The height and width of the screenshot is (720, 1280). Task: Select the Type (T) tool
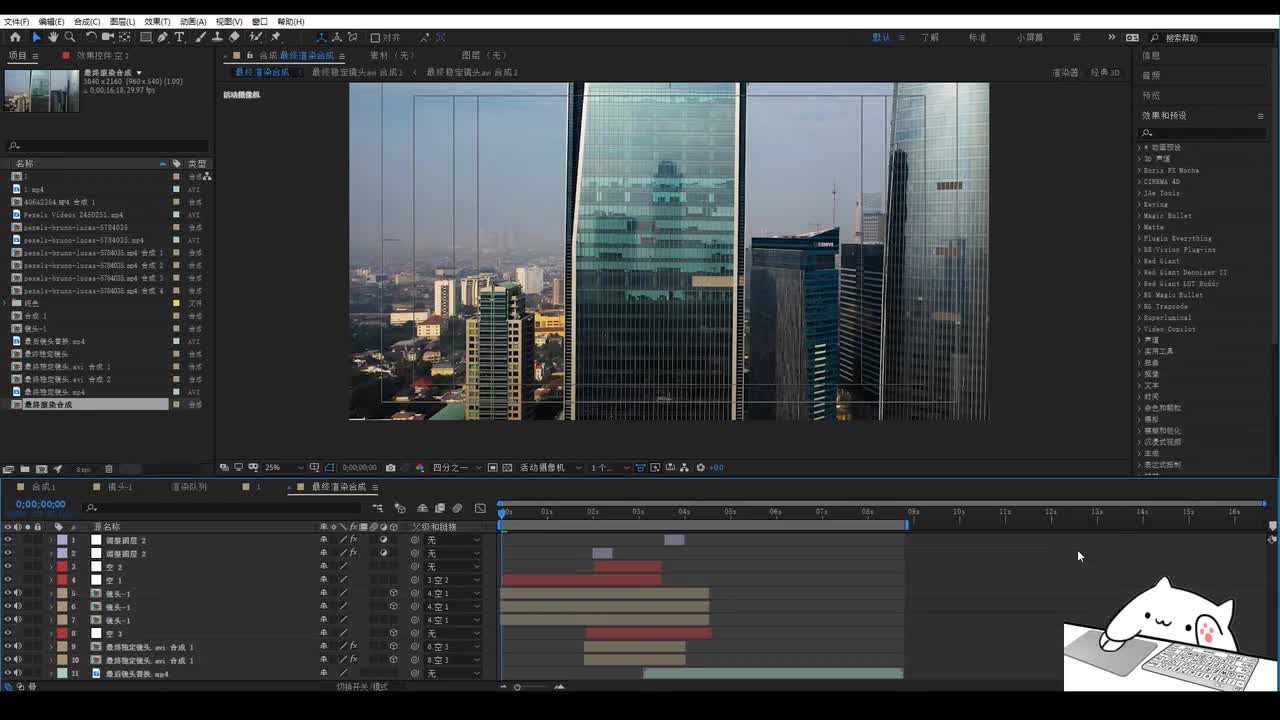tap(179, 37)
